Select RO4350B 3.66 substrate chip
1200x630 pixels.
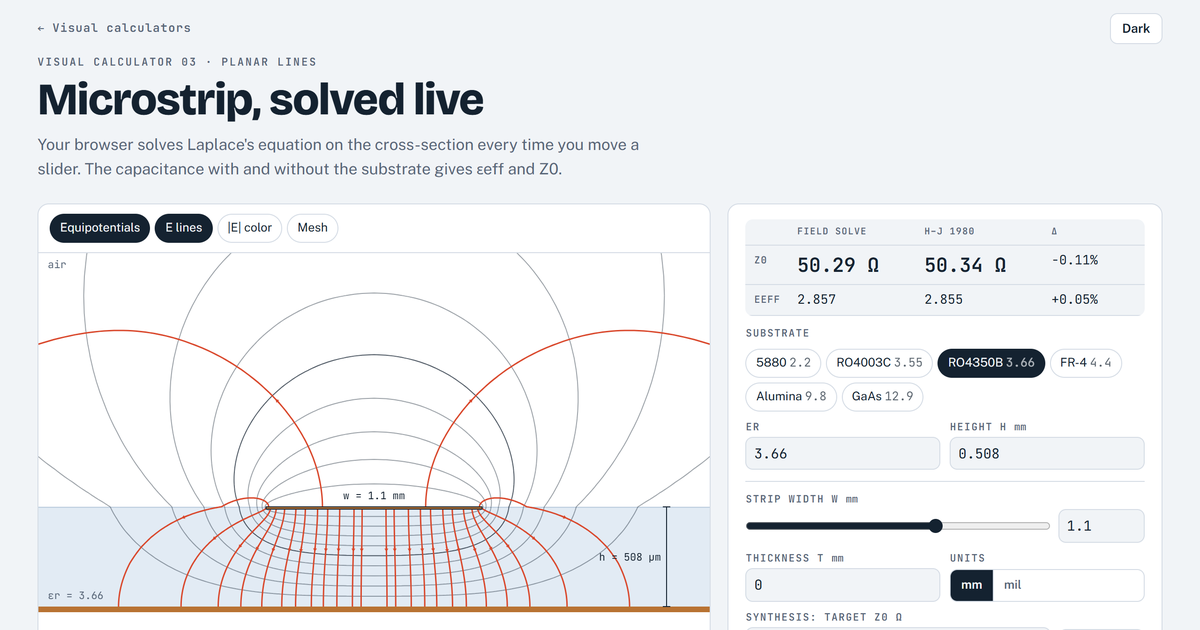point(992,363)
